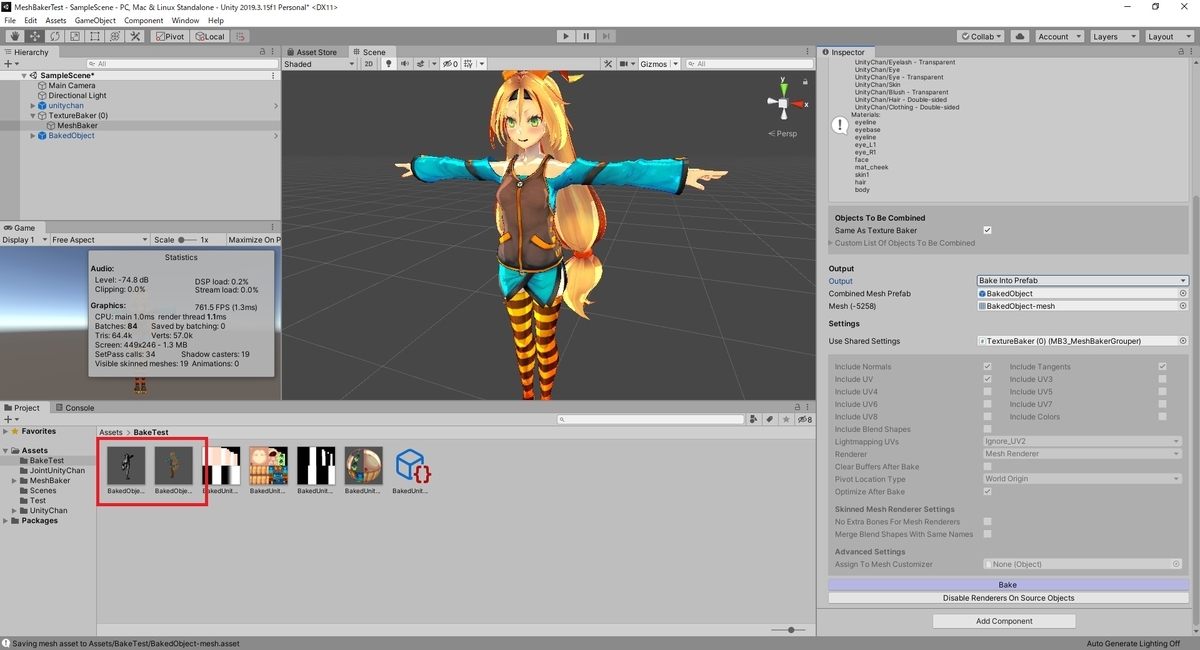Open the GameObject menu

pyautogui.click(x=96, y=20)
